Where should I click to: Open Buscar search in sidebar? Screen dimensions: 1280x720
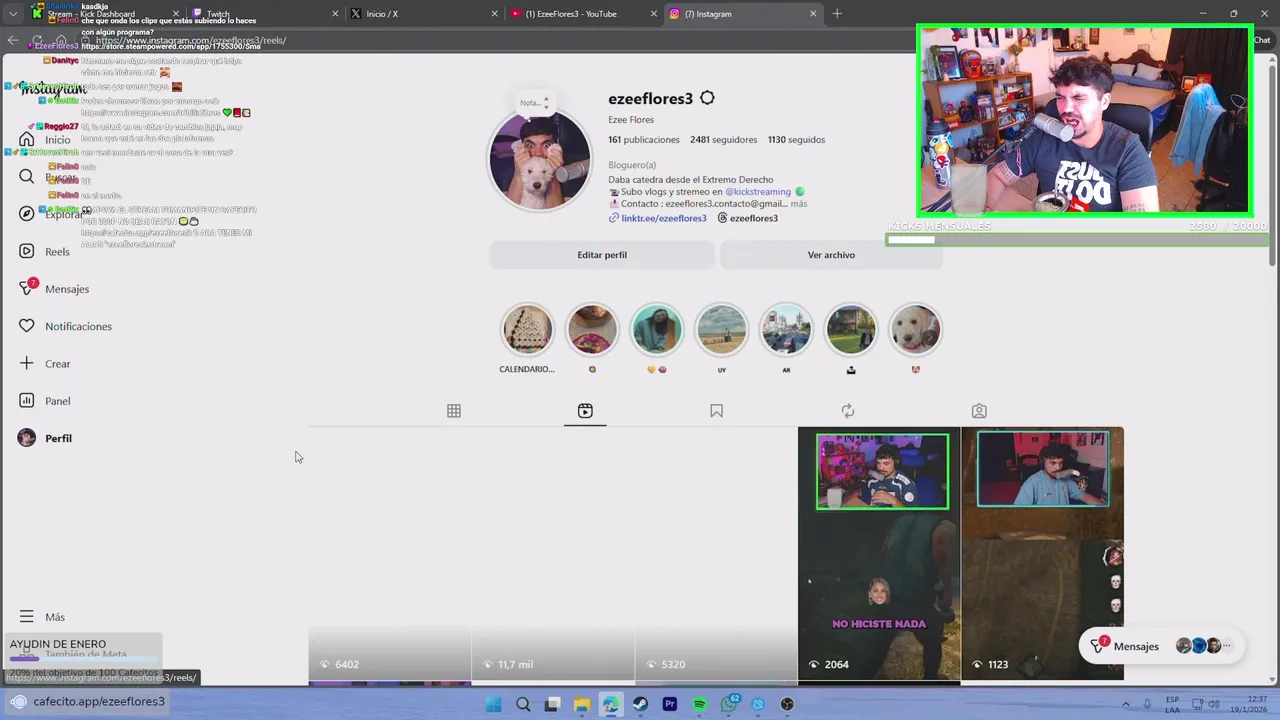point(48,177)
